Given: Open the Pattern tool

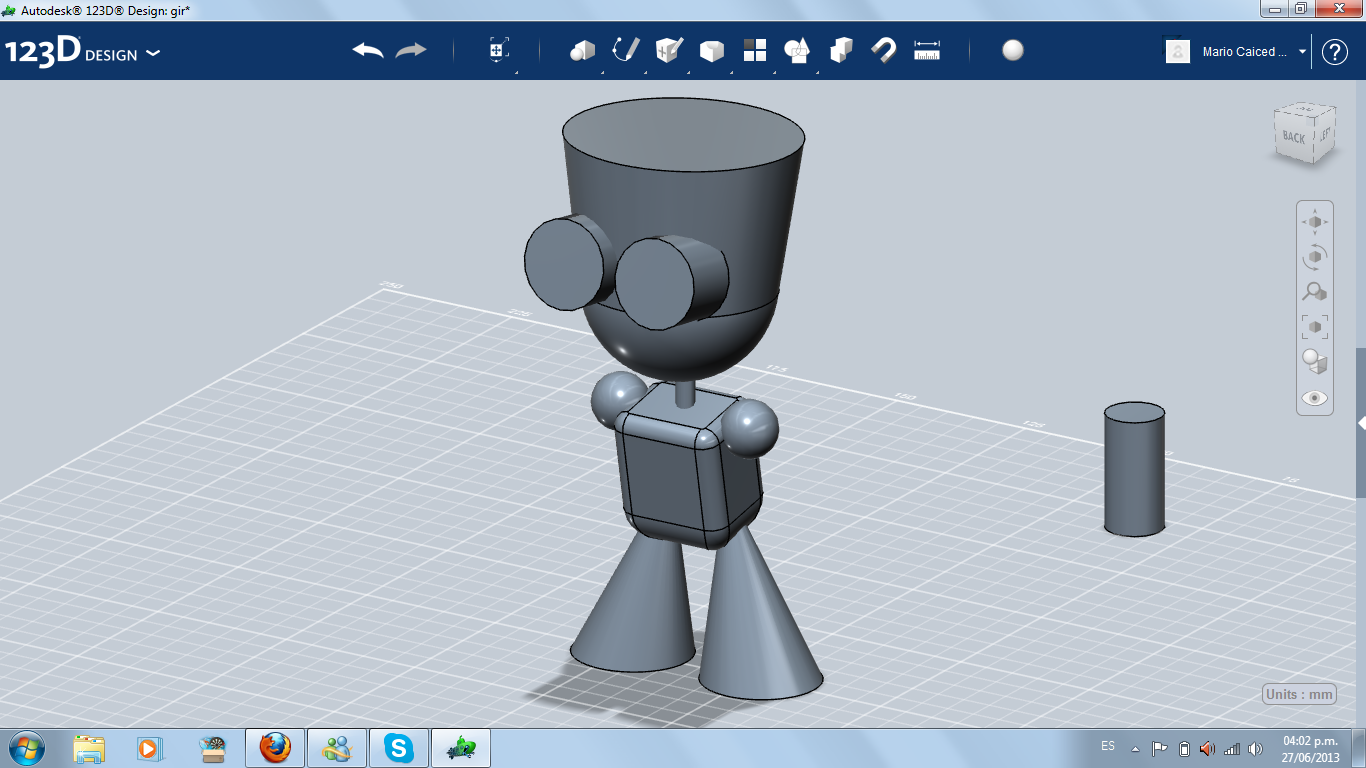Looking at the screenshot, I should 755,51.
